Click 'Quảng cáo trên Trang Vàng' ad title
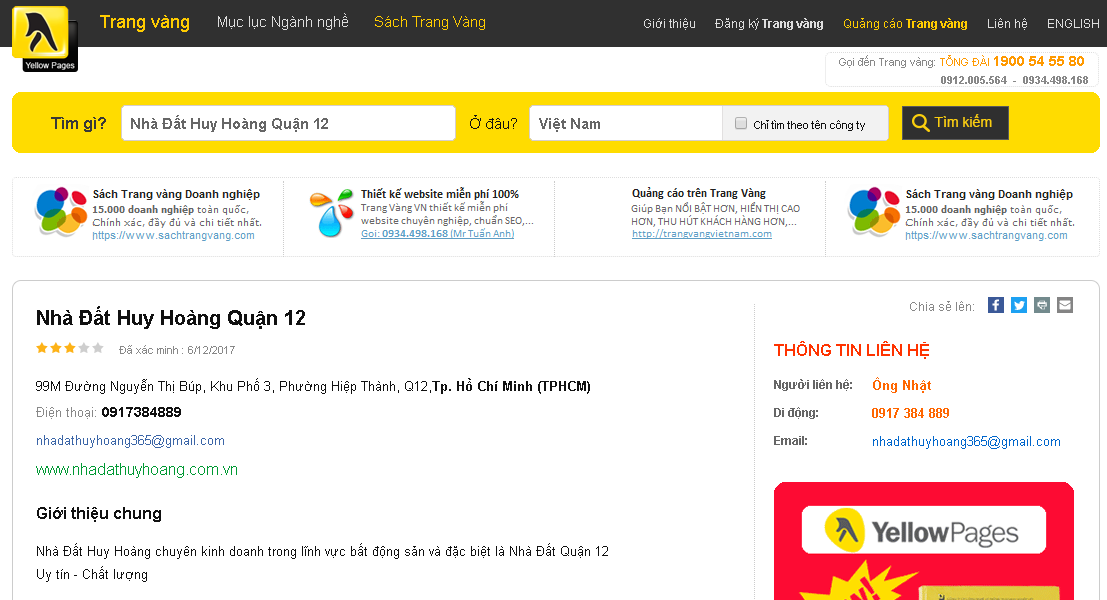 tap(699, 193)
